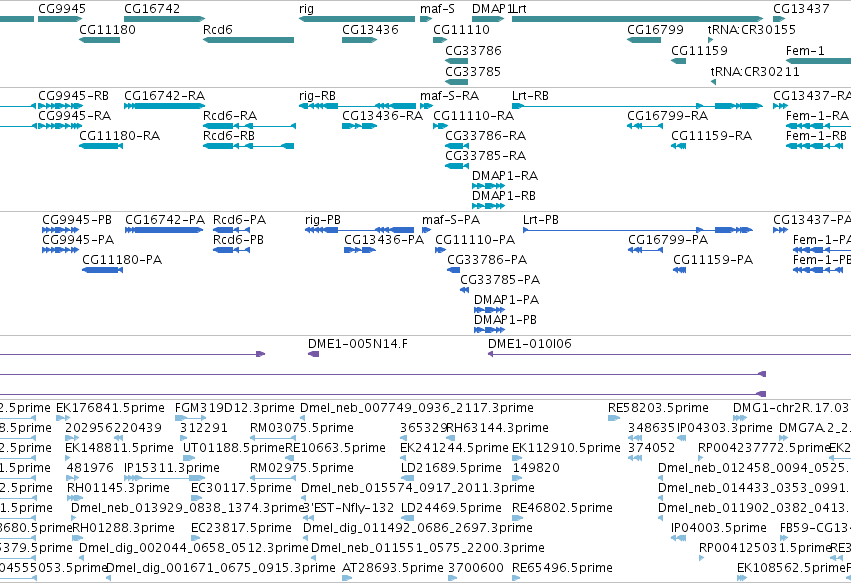Screen dimensions: 851x583
Task: Select the CG11180-RA transcript glyph
Action: tap(101, 146)
